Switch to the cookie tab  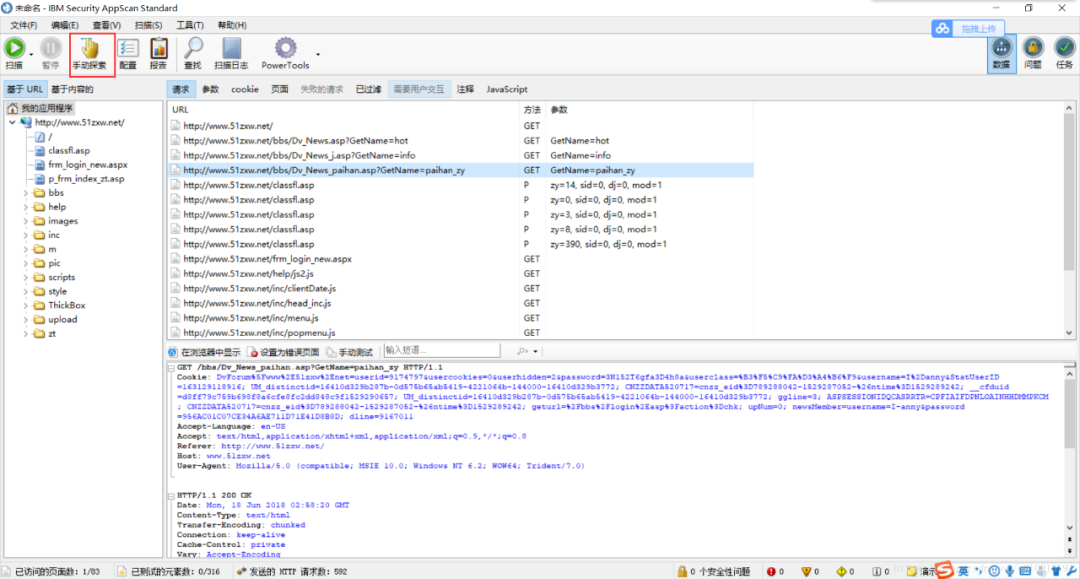pyautogui.click(x=245, y=90)
